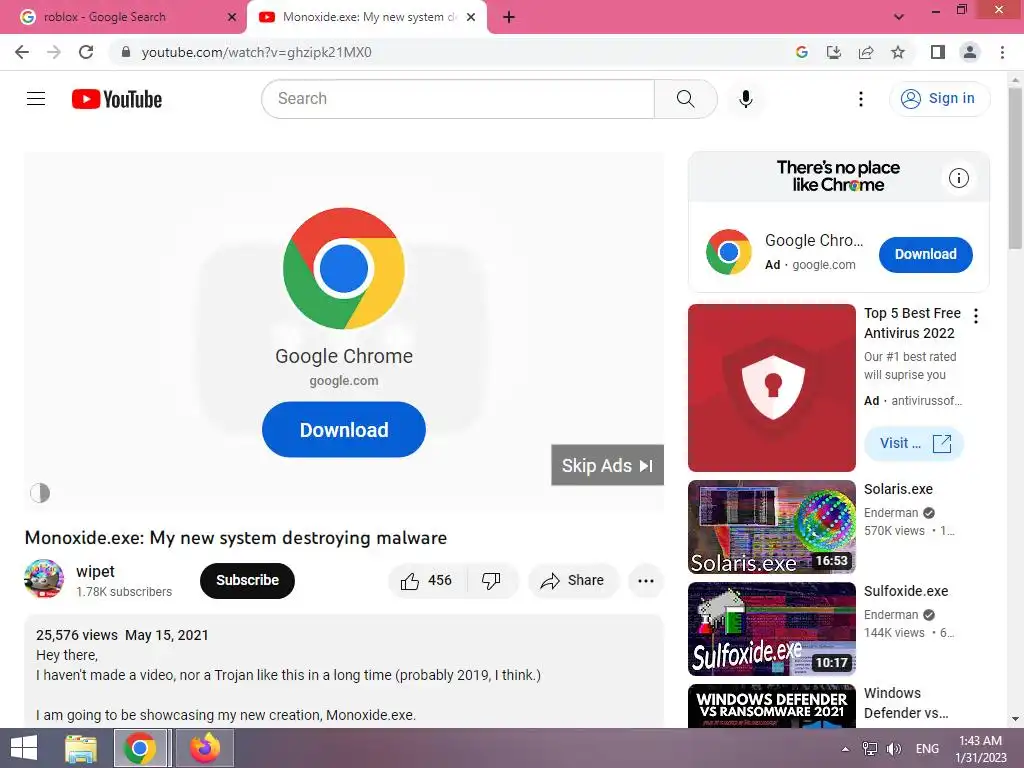This screenshot has height=768, width=1024.
Task: View site info via lock icon
Action: [x=126, y=52]
